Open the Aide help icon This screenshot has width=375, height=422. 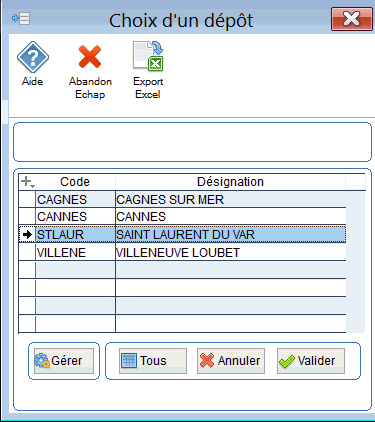[33, 57]
